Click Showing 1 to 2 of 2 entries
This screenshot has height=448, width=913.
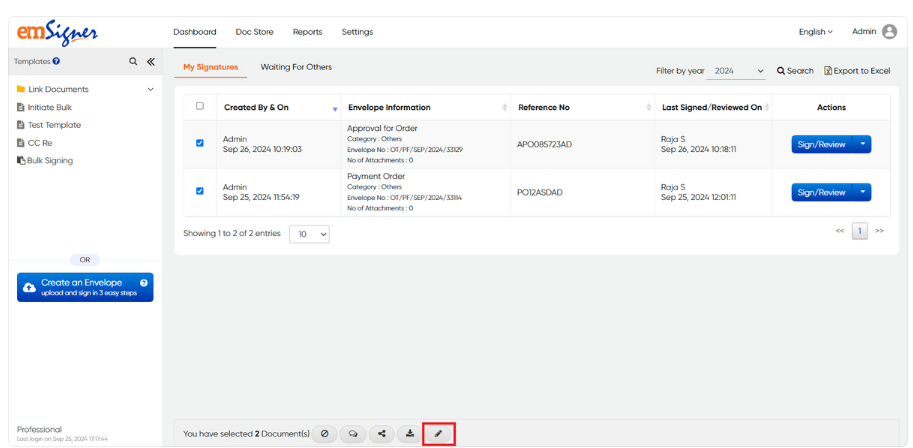coord(232,234)
